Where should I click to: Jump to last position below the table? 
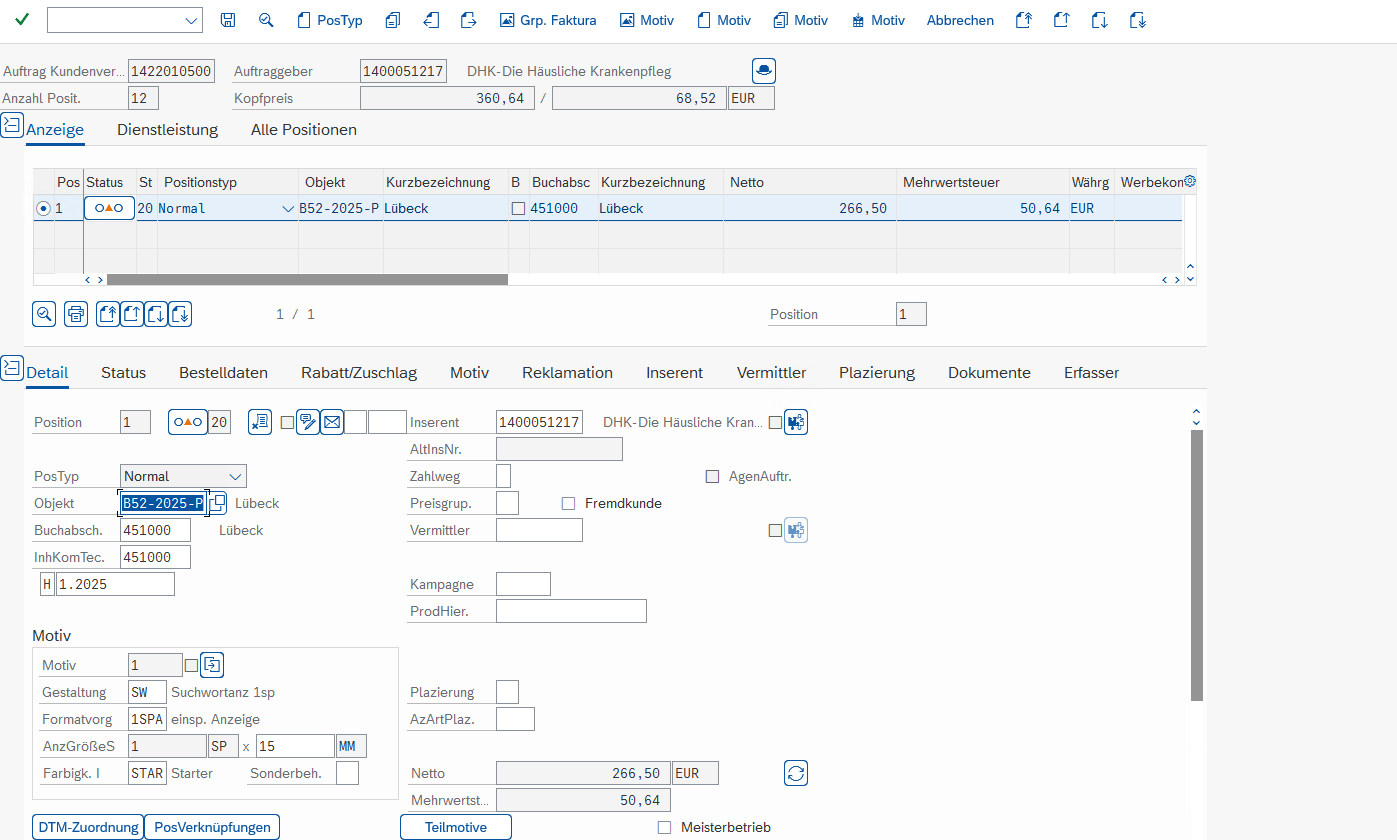(180, 314)
